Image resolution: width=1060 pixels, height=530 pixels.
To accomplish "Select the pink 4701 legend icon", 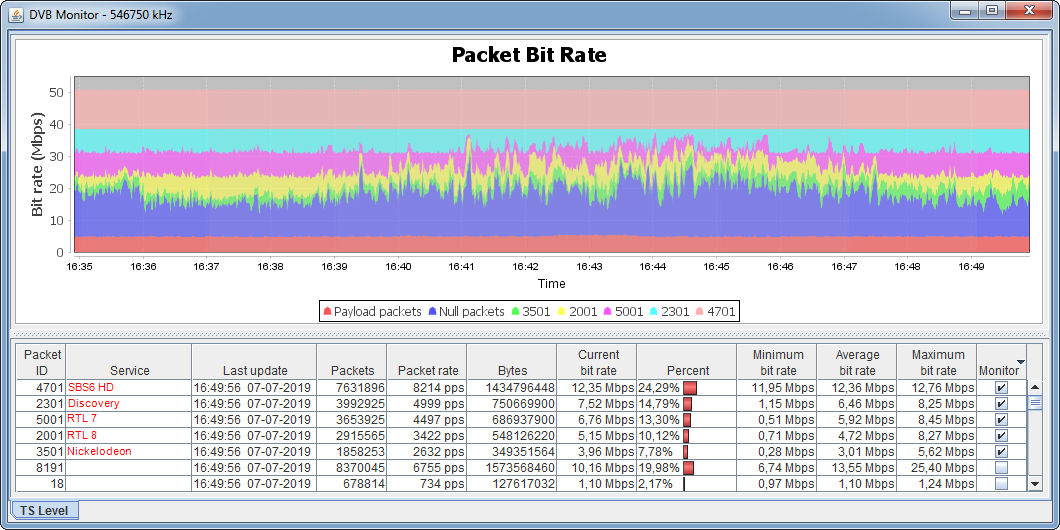I will pyautogui.click(x=701, y=312).
